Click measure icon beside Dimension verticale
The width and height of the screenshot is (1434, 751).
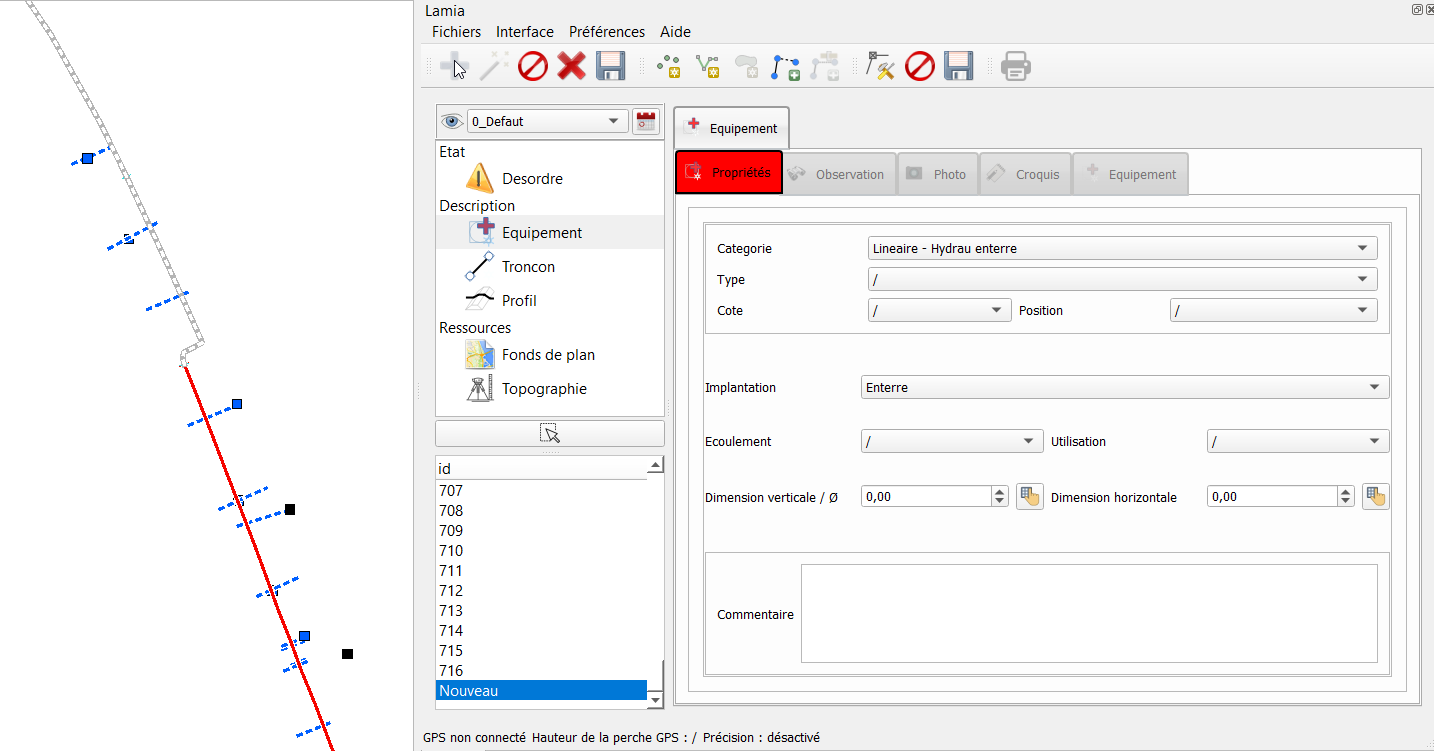tap(1029, 496)
